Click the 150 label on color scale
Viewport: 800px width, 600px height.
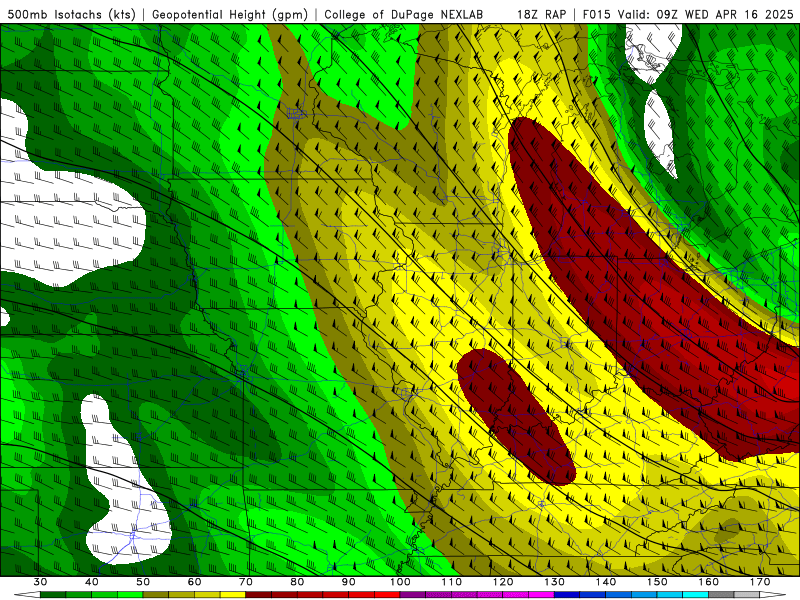pyautogui.click(x=658, y=582)
